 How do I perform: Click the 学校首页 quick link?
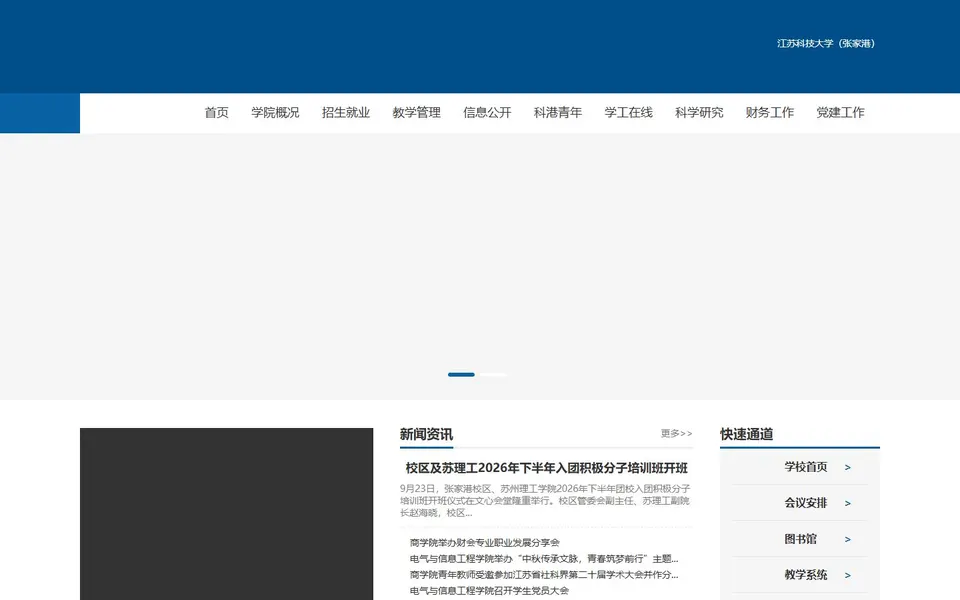[806, 467]
